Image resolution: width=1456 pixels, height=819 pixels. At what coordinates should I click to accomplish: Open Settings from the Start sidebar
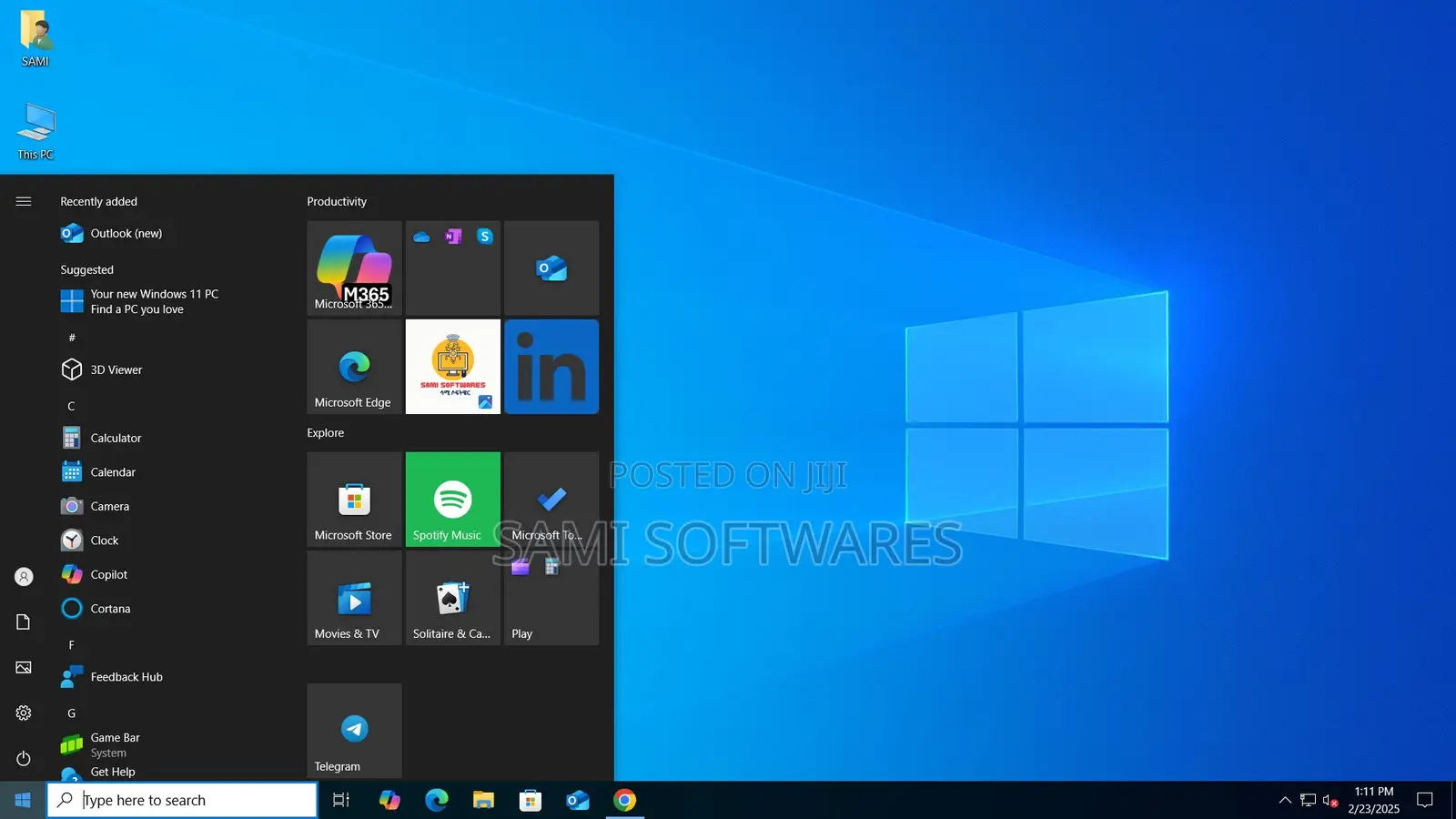coord(24,713)
